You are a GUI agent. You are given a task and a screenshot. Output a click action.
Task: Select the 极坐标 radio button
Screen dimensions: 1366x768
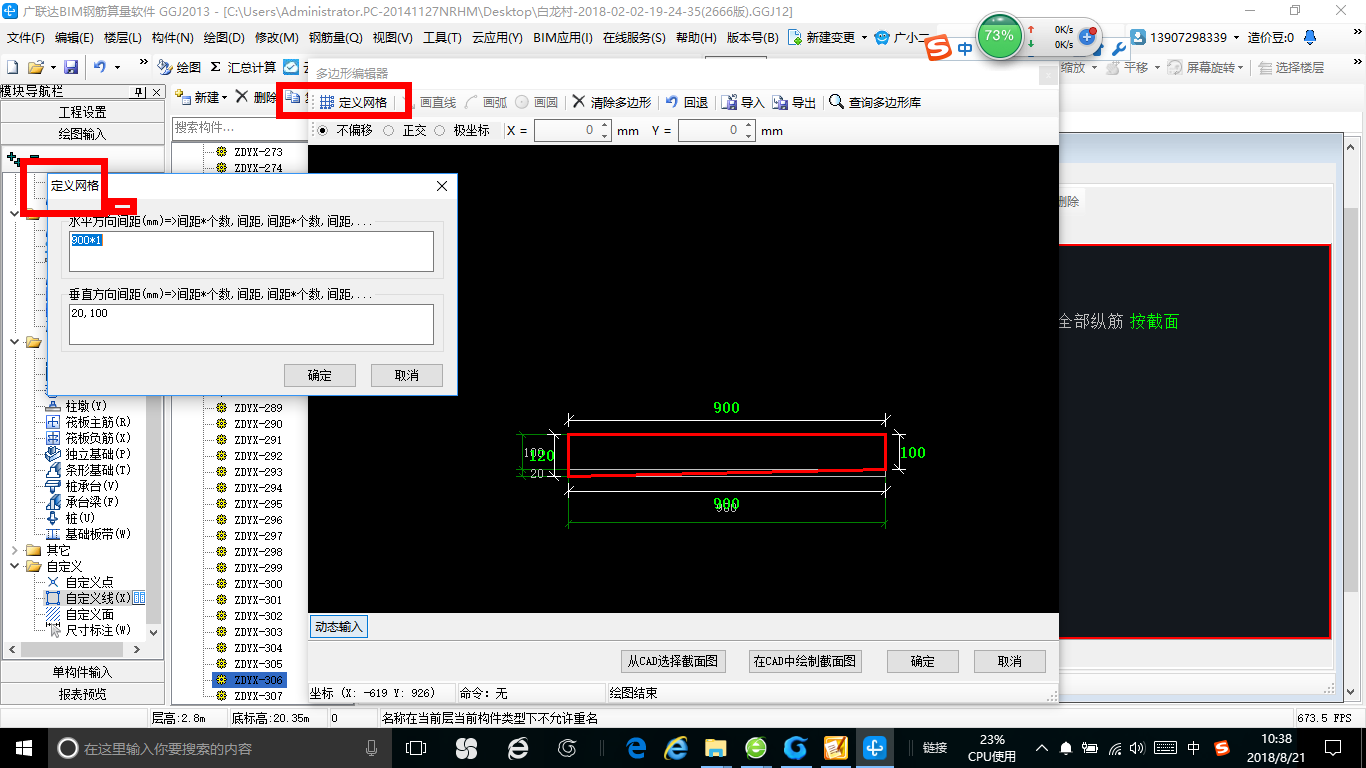coord(440,131)
